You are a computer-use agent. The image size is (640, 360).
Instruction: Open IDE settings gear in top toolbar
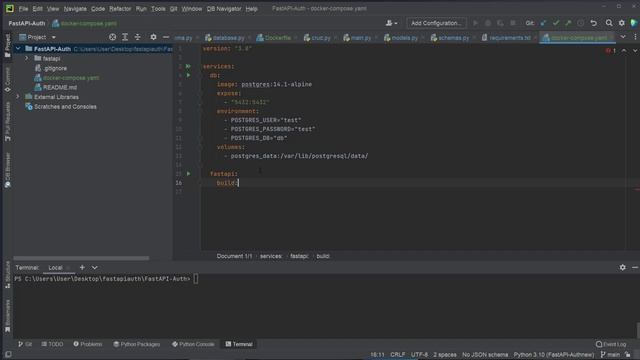[x=622, y=23]
